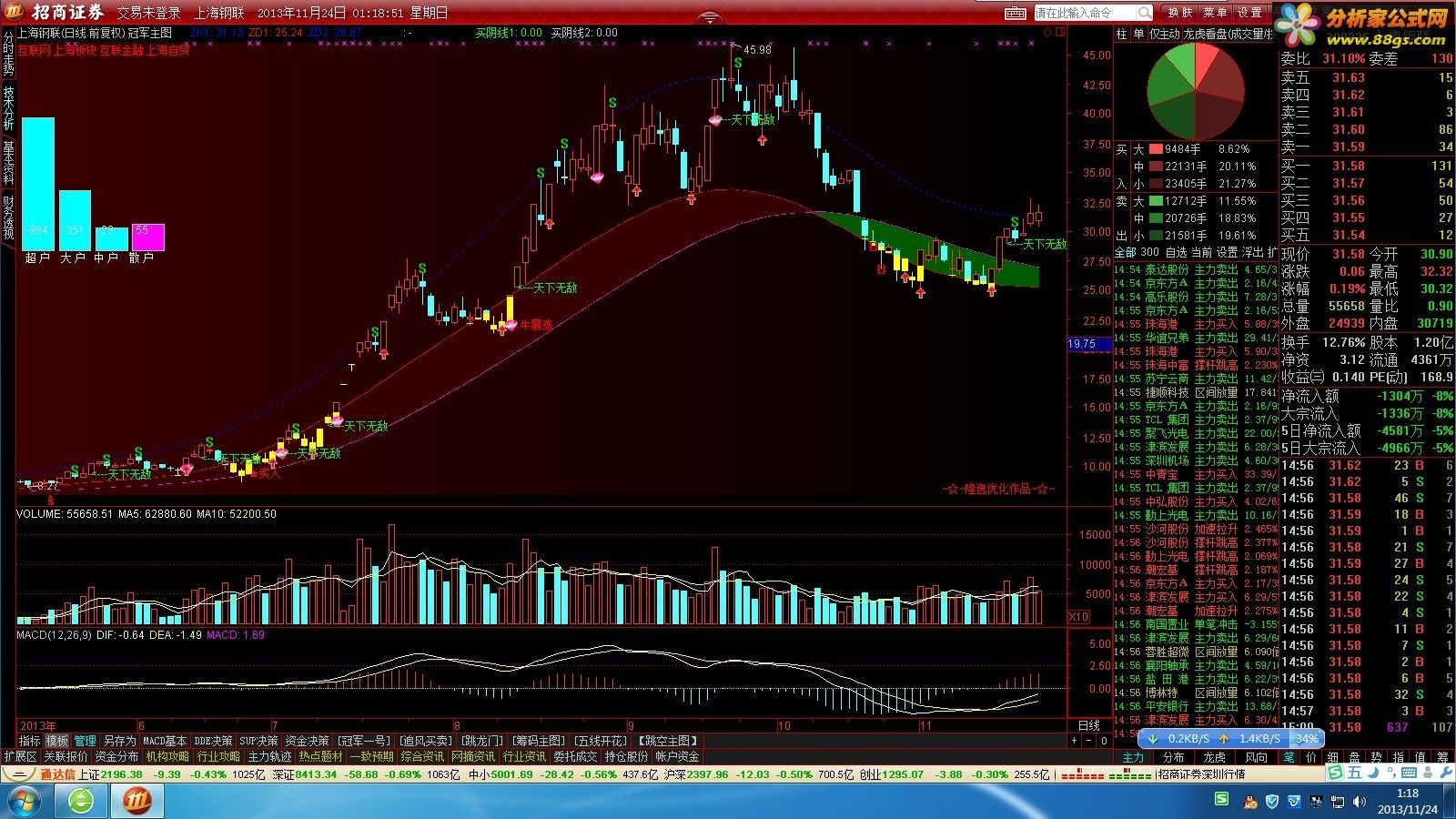This screenshot has width=1456, height=819.
Task: Select the 分布 bottom-right tab
Action: (x=1174, y=757)
